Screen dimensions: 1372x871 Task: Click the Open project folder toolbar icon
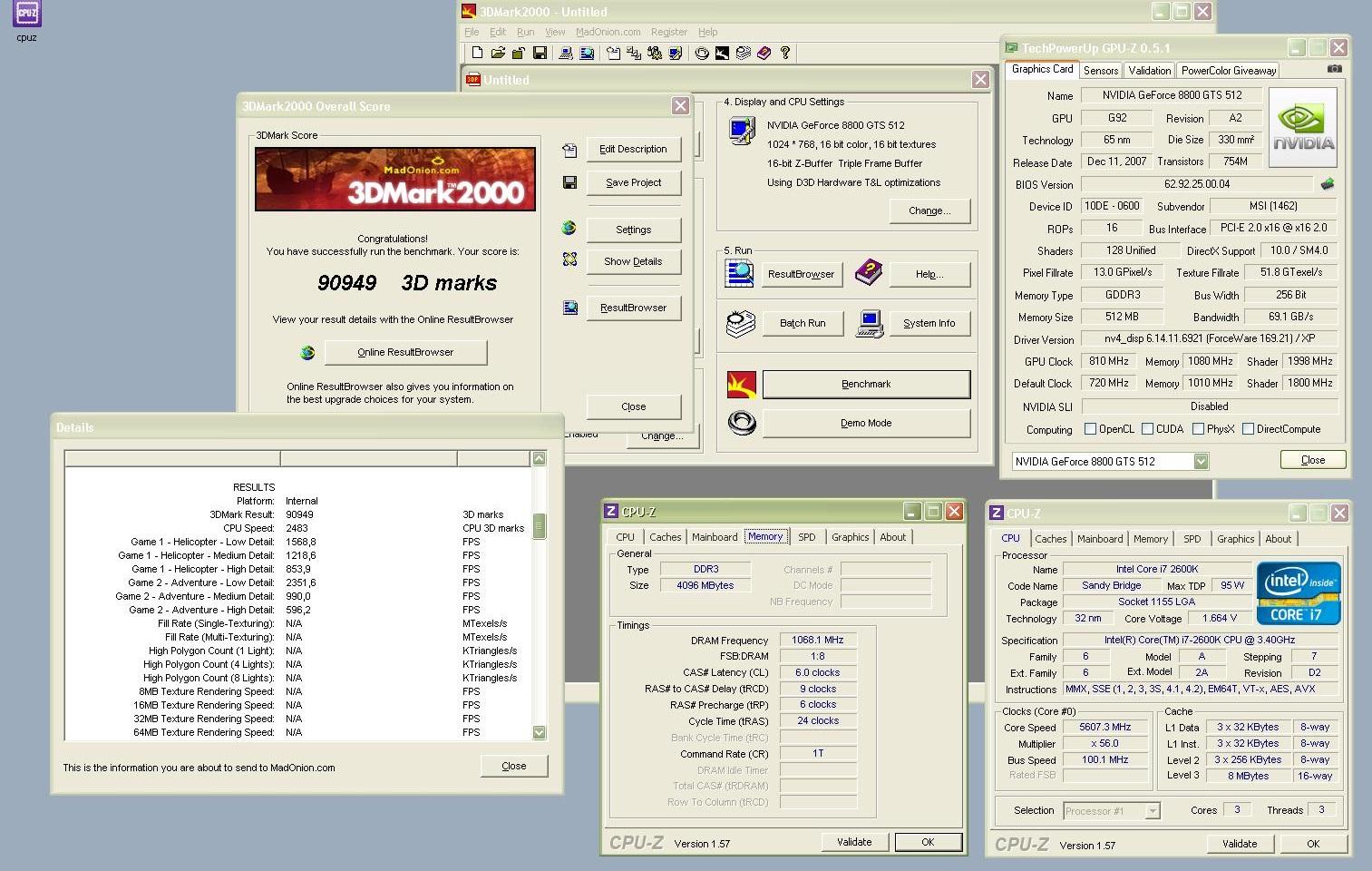tap(498, 53)
